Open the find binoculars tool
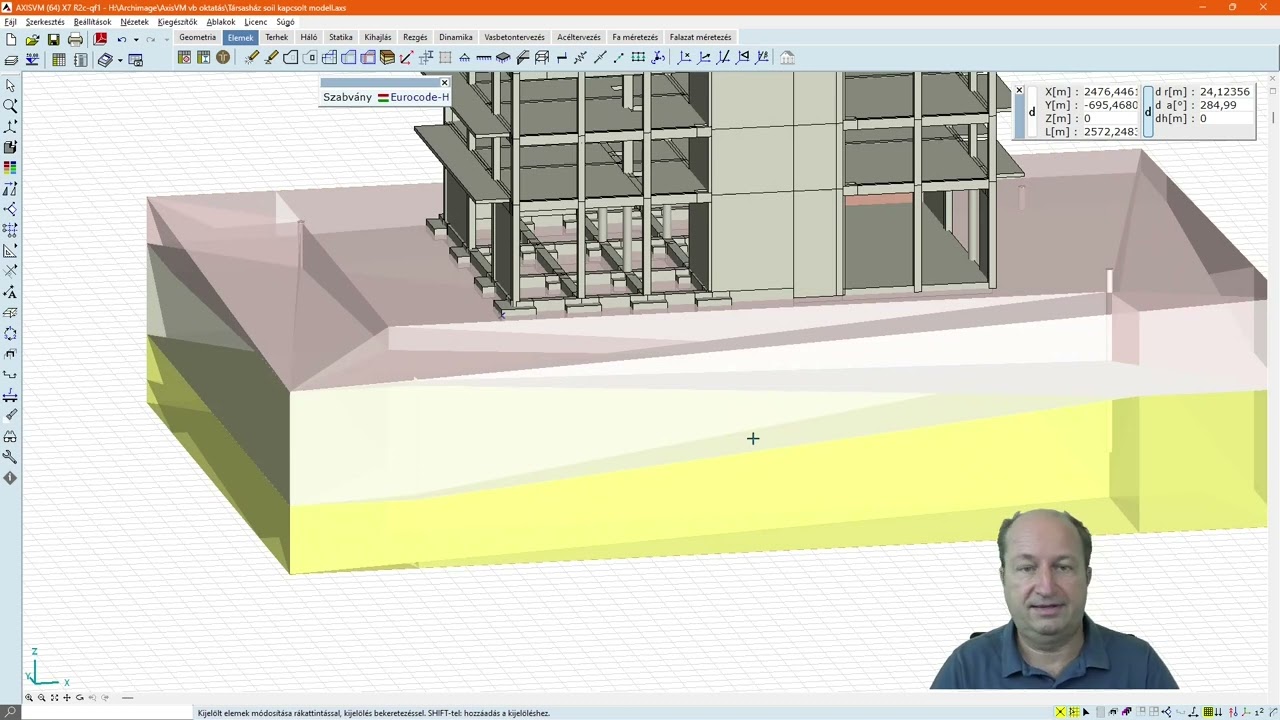Image resolution: width=1280 pixels, height=720 pixels. (10, 437)
